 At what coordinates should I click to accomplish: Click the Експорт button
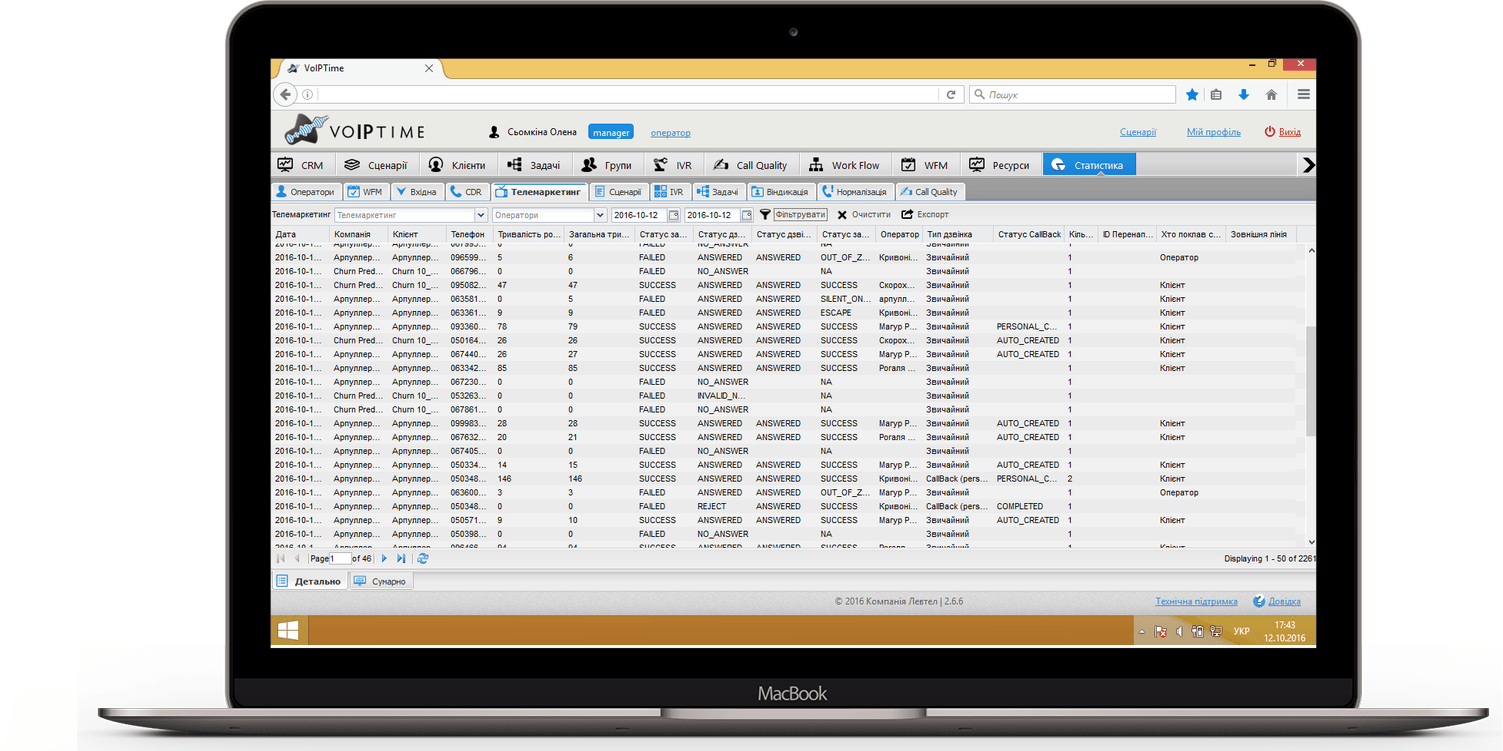pyautogui.click(x=925, y=215)
